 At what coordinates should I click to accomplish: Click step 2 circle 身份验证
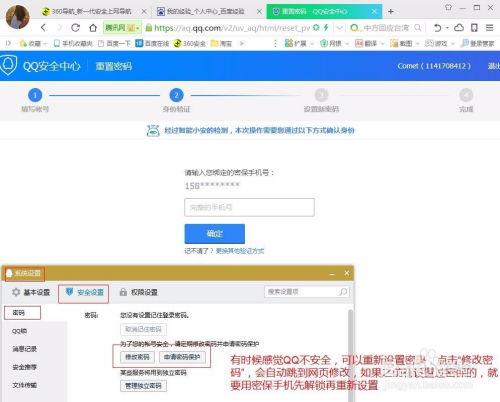pos(176,95)
